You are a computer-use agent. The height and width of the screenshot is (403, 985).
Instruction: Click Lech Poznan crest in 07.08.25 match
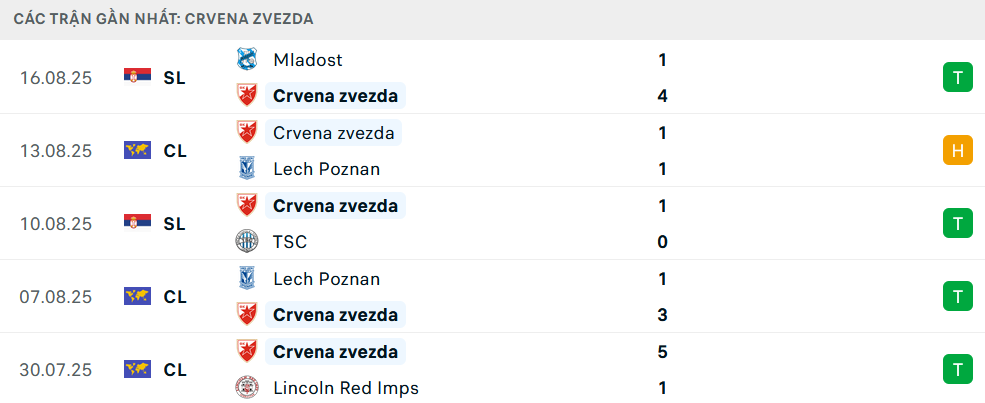click(246, 279)
